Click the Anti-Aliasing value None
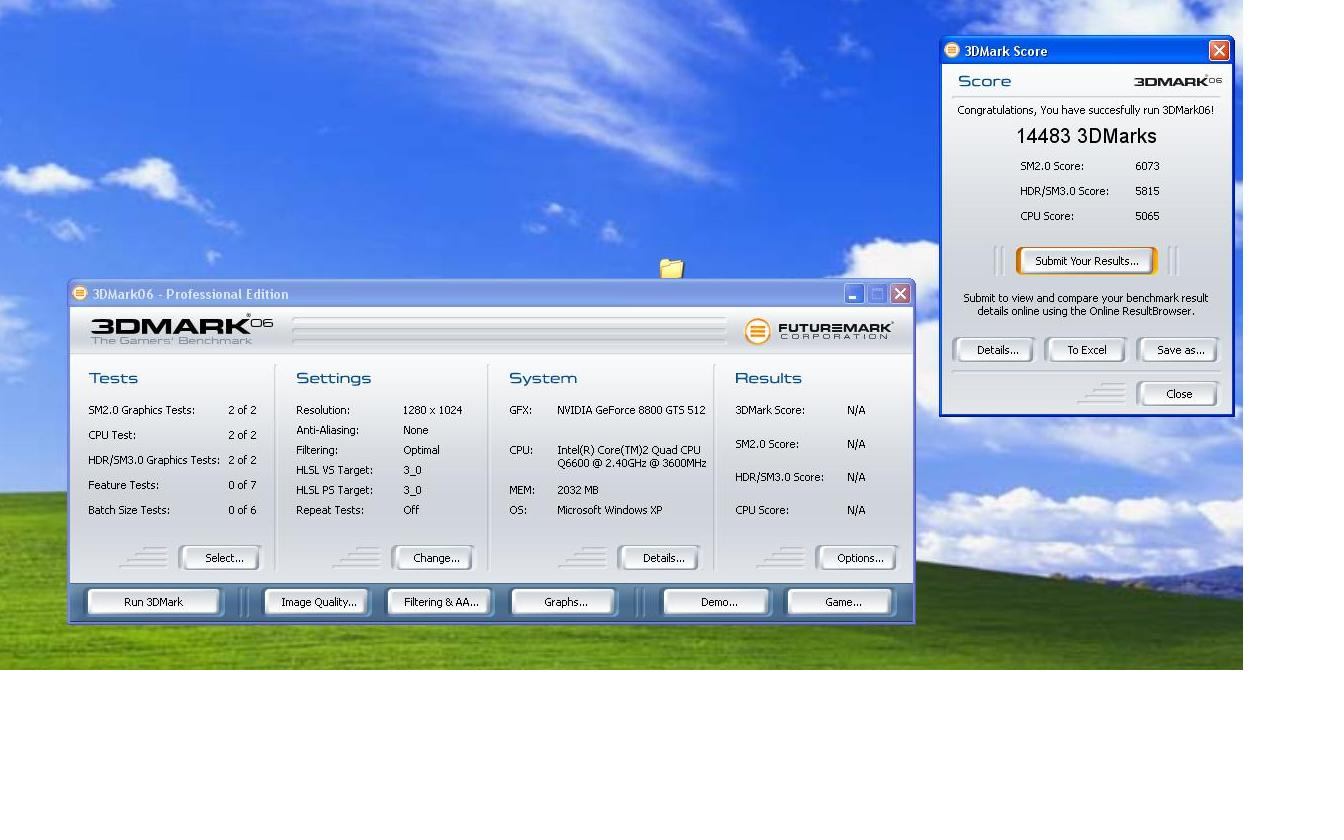 click(416, 430)
